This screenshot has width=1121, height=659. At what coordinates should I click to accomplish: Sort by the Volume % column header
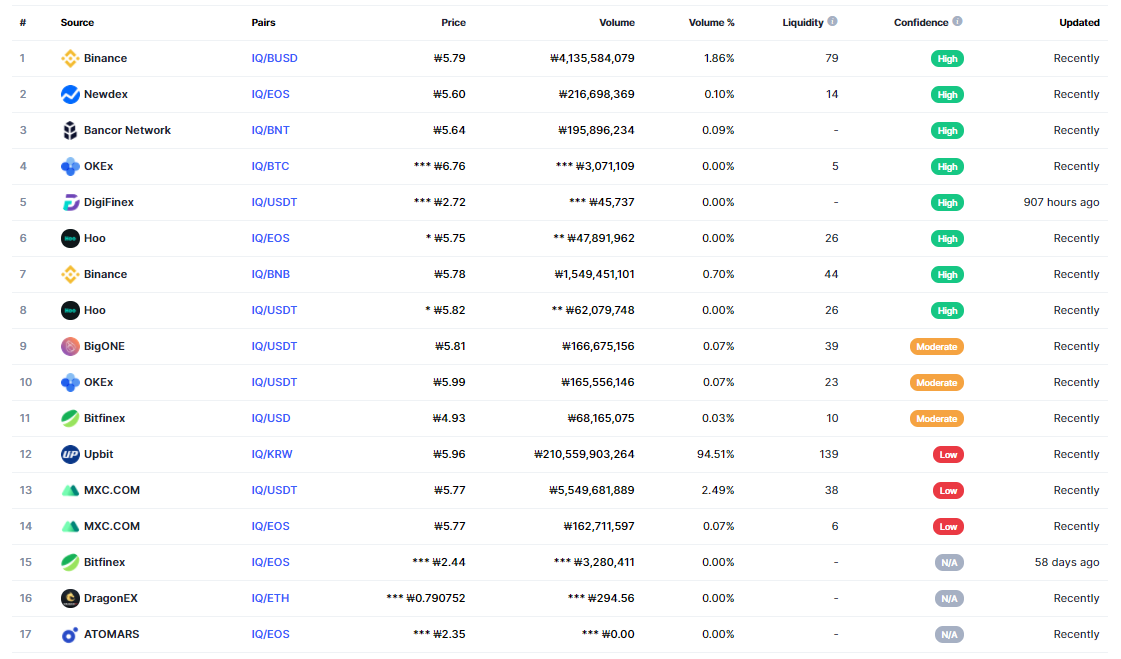point(711,23)
